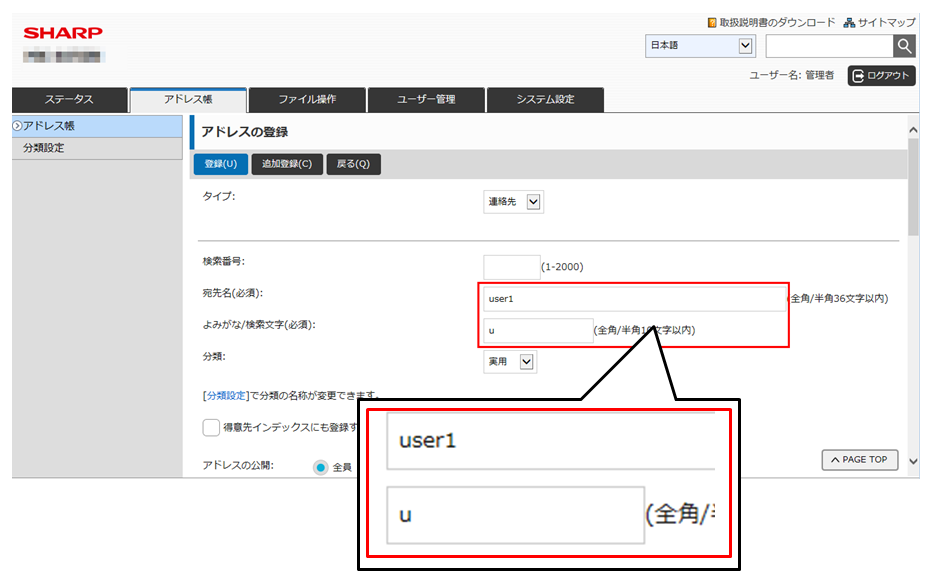Focus the 検索番号 input field
Screen dimensions: 942x585
pyautogui.click(x=511, y=267)
